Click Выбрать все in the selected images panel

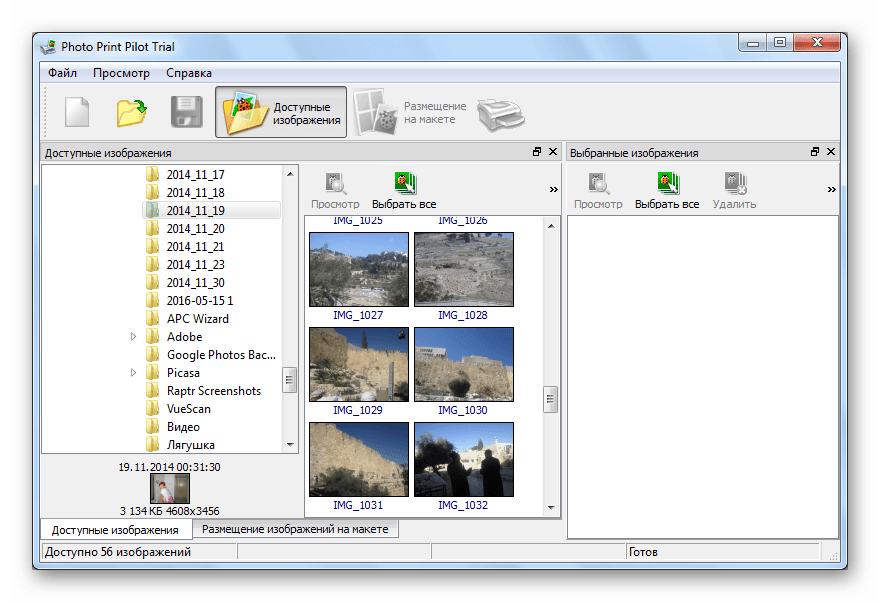667,191
